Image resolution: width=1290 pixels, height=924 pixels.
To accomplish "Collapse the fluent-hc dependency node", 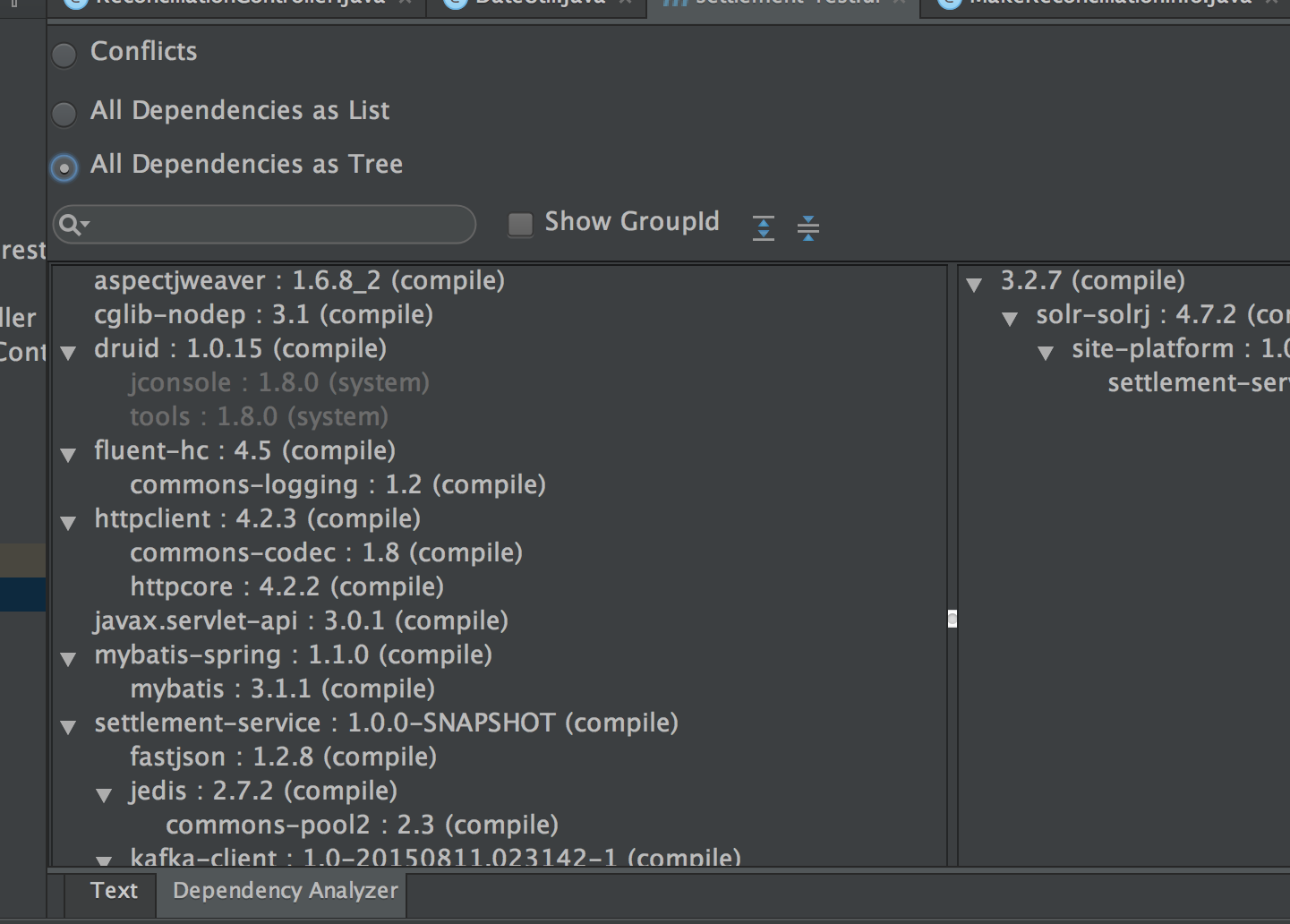I will [68, 455].
